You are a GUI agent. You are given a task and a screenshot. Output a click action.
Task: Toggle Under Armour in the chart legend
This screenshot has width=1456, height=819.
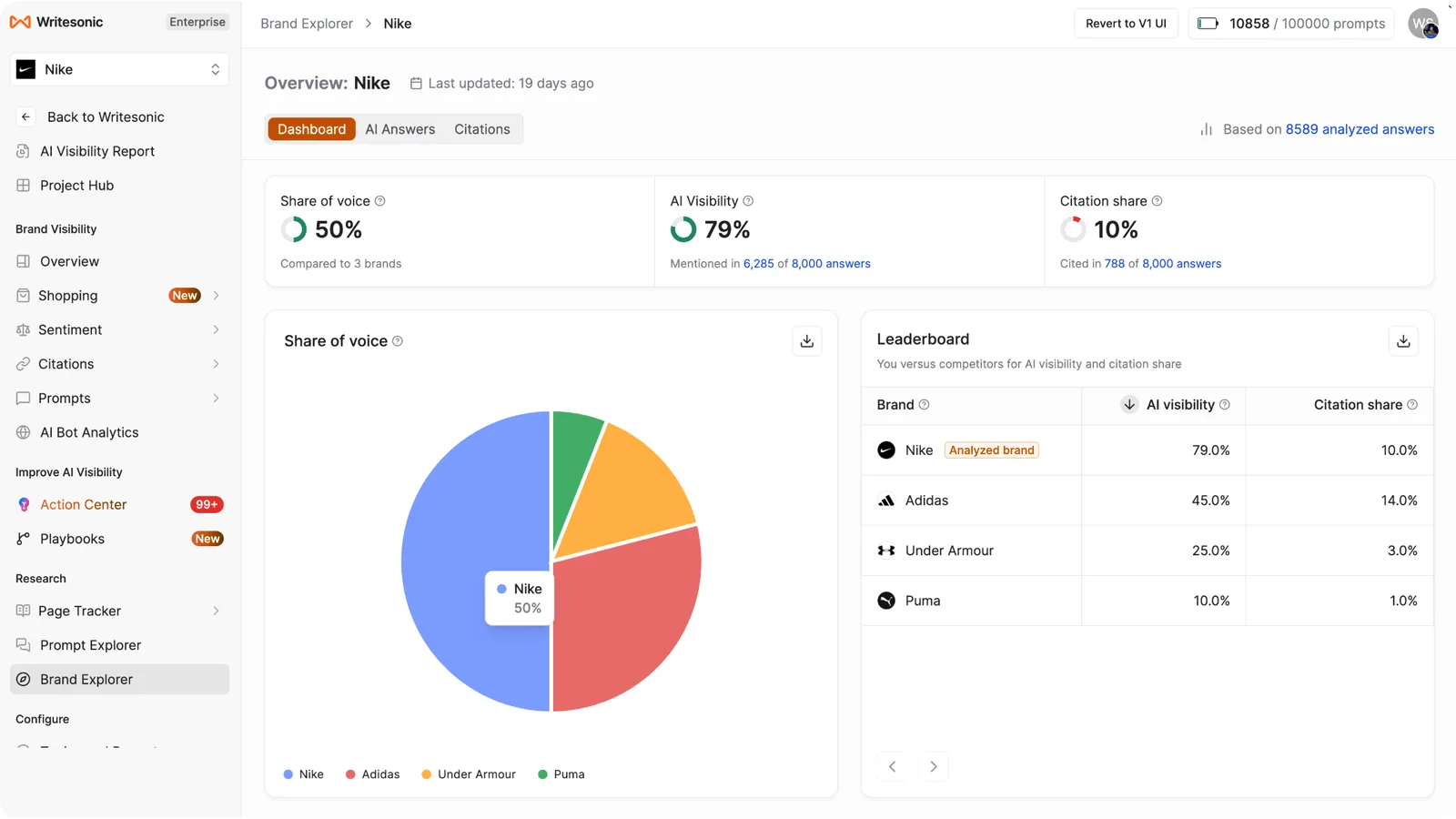(469, 774)
